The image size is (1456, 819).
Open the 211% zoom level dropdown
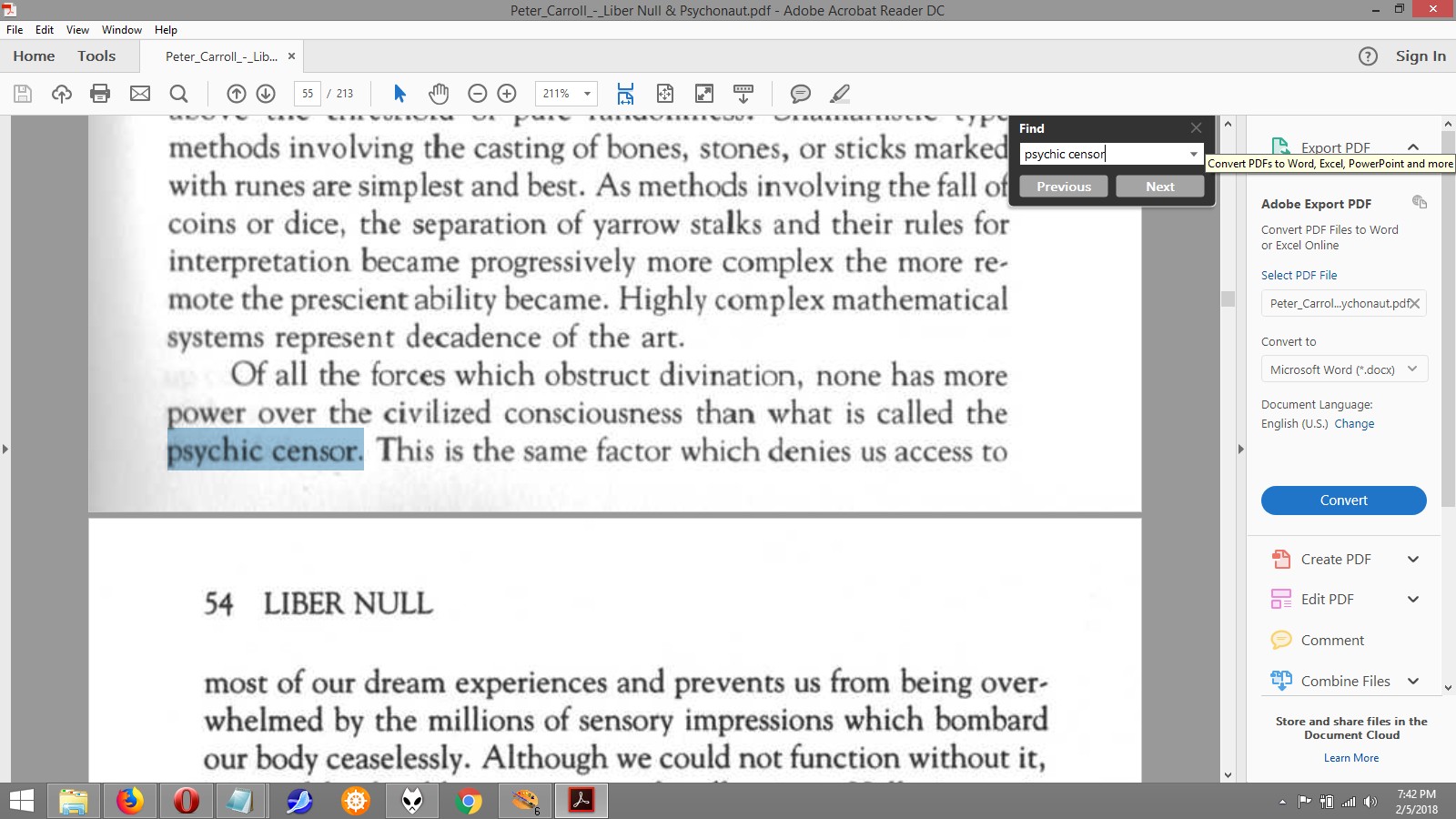587,94
